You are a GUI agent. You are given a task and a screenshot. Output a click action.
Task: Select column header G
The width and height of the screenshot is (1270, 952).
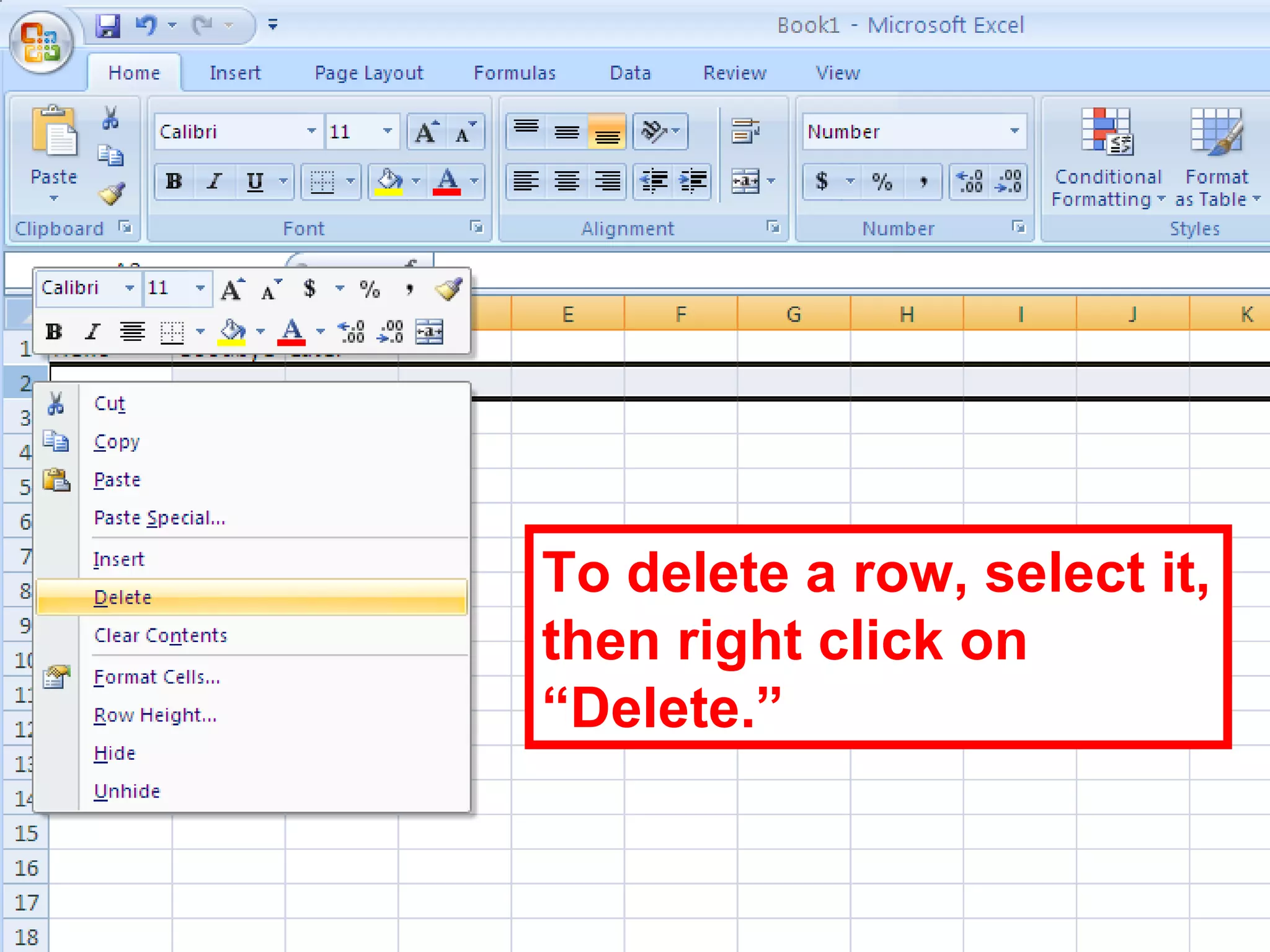pos(794,314)
